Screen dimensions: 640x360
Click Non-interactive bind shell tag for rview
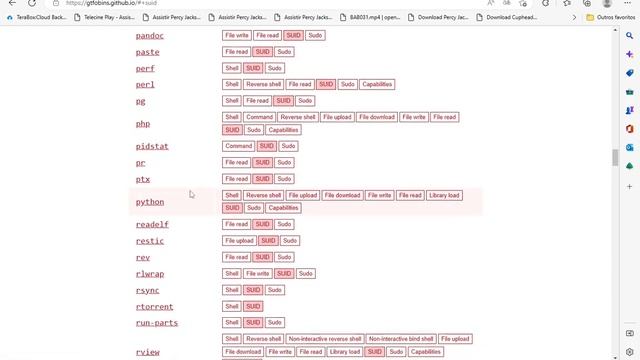(401, 339)
